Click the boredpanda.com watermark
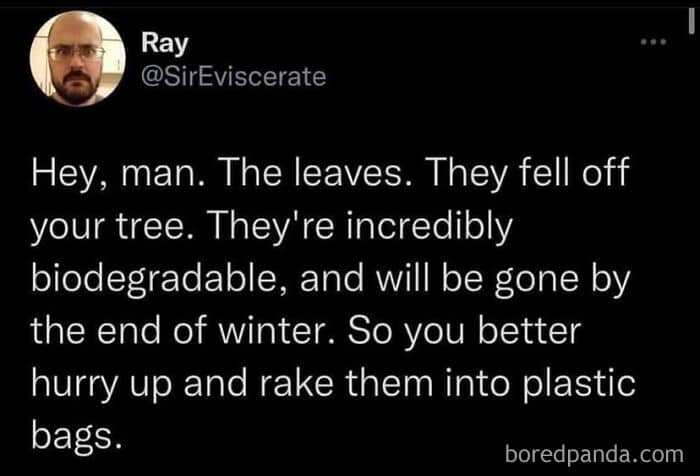Screen dimensions: 700x476 [x=594, y=454]
